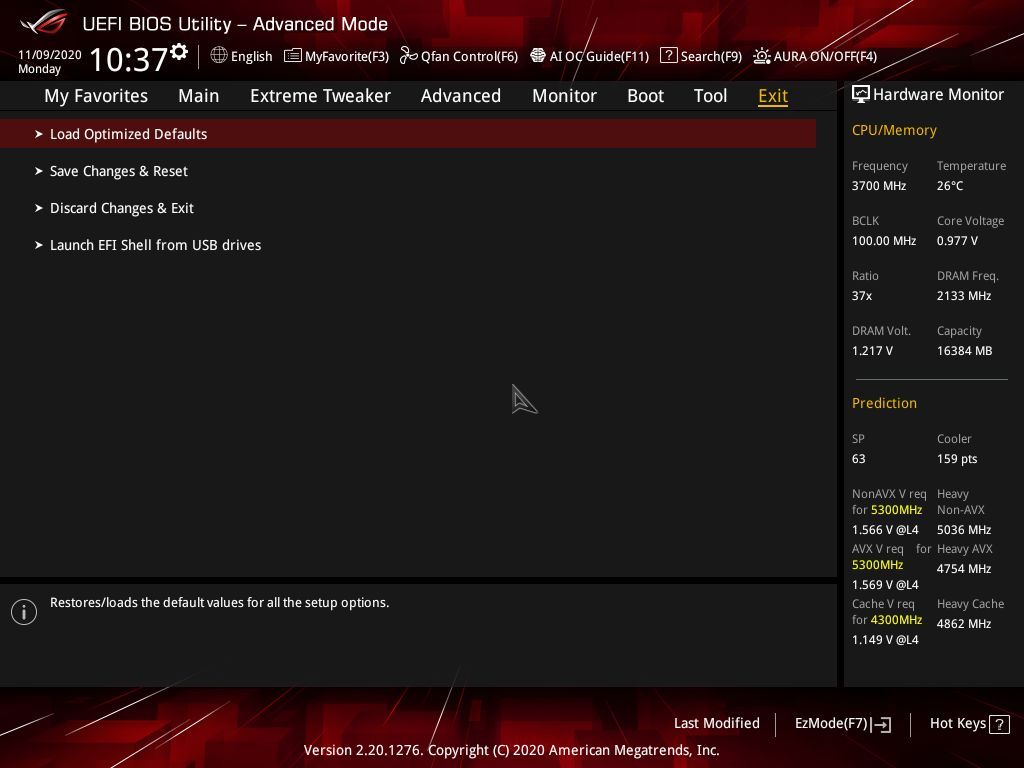1024x768 pixels.
Task: Click the Hardware Monitor screen icon
Action: coord(861,95)
